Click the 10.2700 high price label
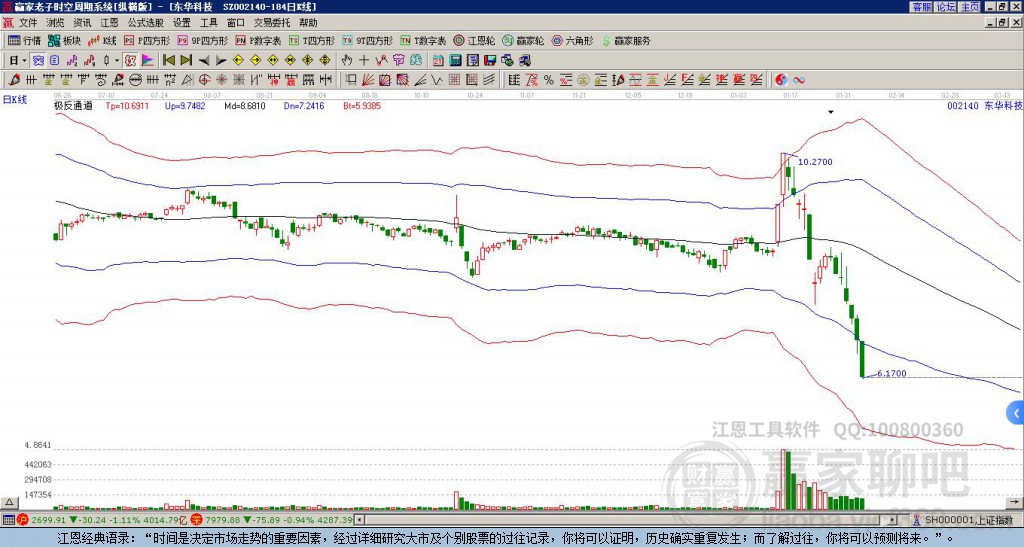 pyautogui.click(x=816, y=162)
